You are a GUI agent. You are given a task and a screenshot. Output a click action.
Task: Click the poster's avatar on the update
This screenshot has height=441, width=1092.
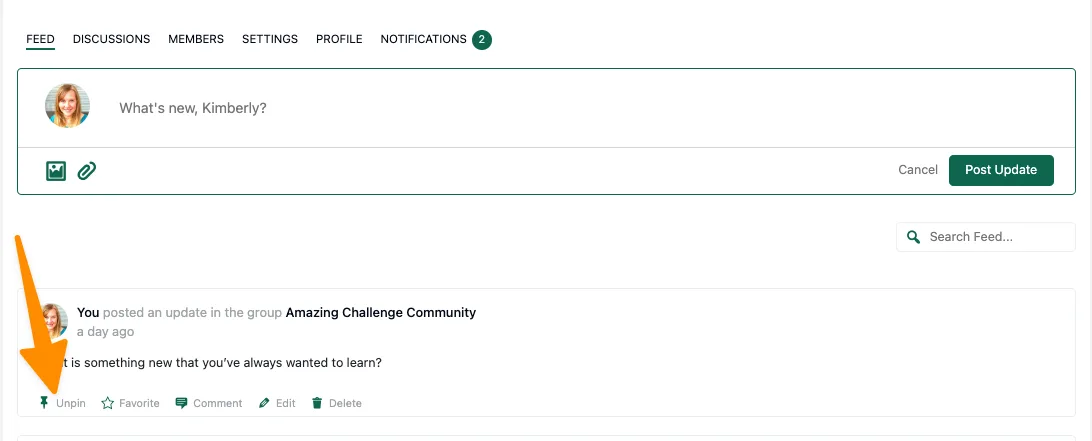[x=54, y=322]
